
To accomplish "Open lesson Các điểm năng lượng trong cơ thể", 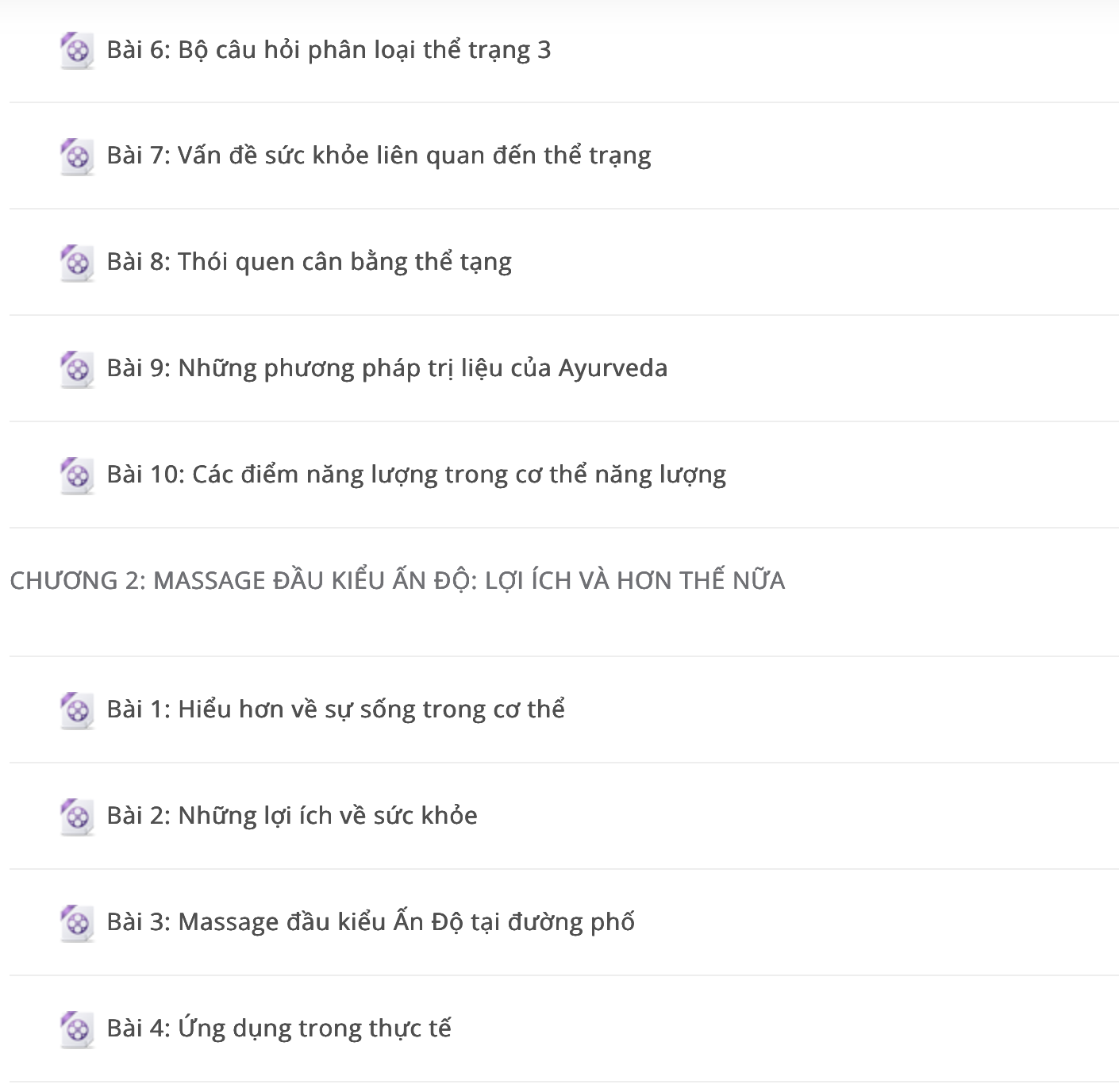I will (x=416, y=475).
